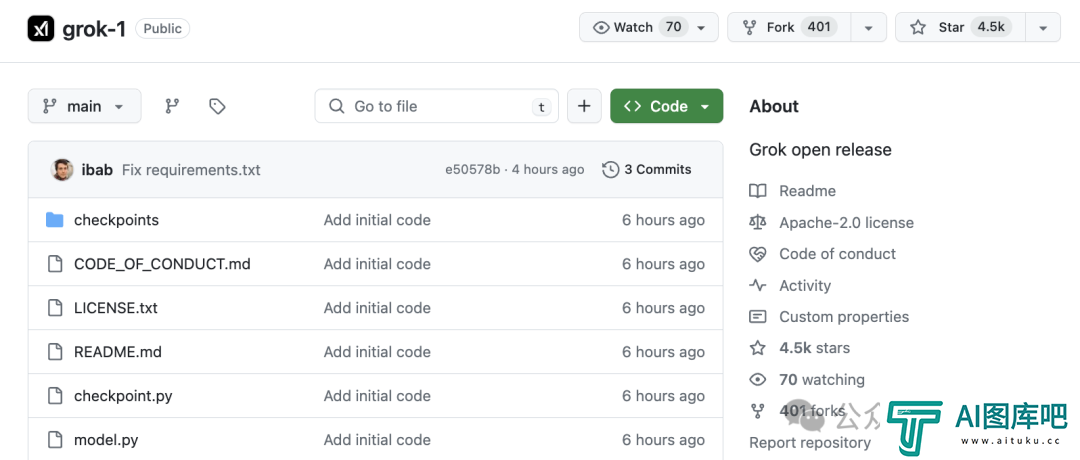Open the Apache-2.0 license link
Screen dimensions: 1080x460
847,222
